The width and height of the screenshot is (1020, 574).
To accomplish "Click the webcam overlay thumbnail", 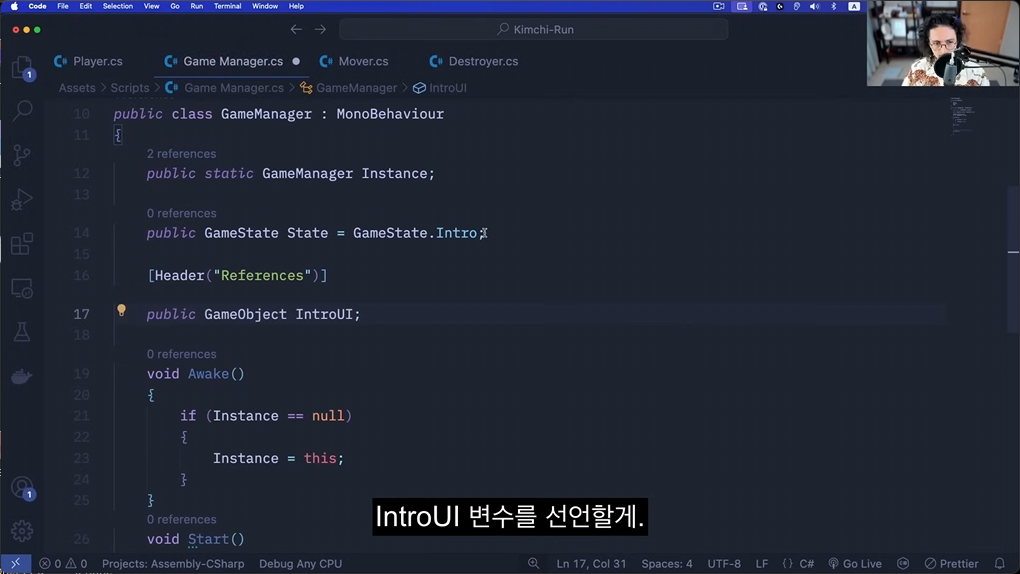I will pyautogui.click(x=943, y=43).
